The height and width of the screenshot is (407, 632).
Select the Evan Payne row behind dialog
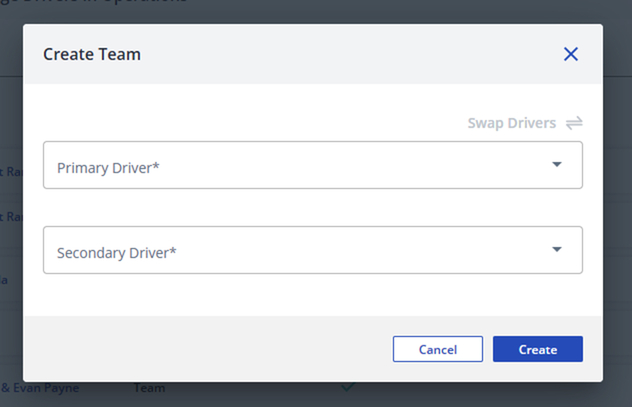click(x=40, y=388)
